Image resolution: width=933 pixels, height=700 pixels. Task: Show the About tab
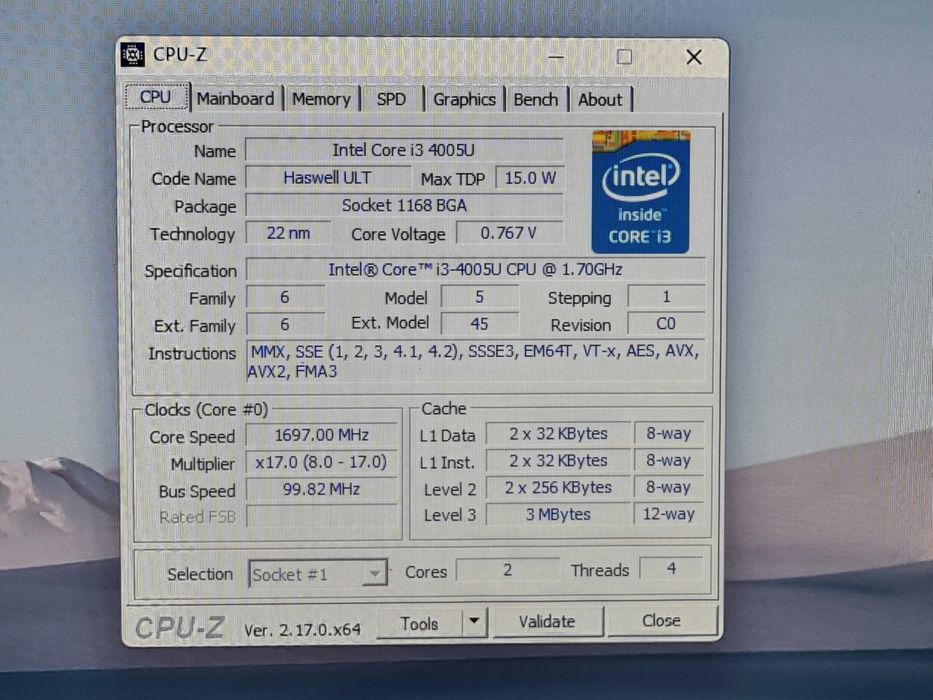pos(600,99)
